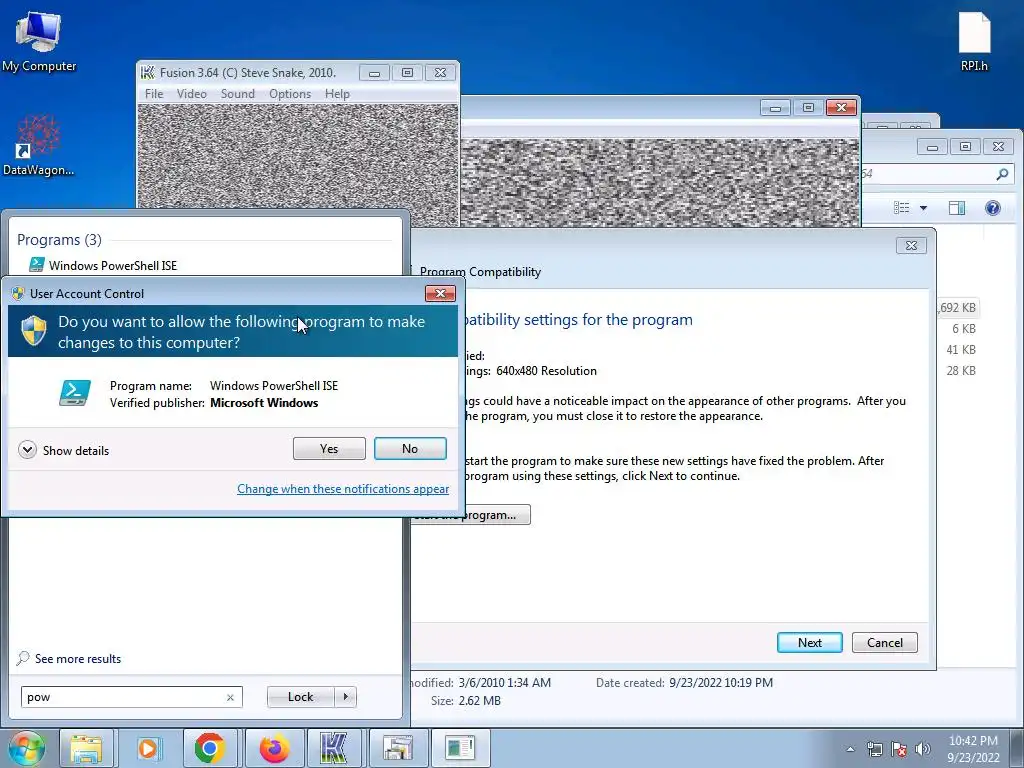
Task: Switch to Program Compatibility taskbar button
Action: tap(398, 748)
